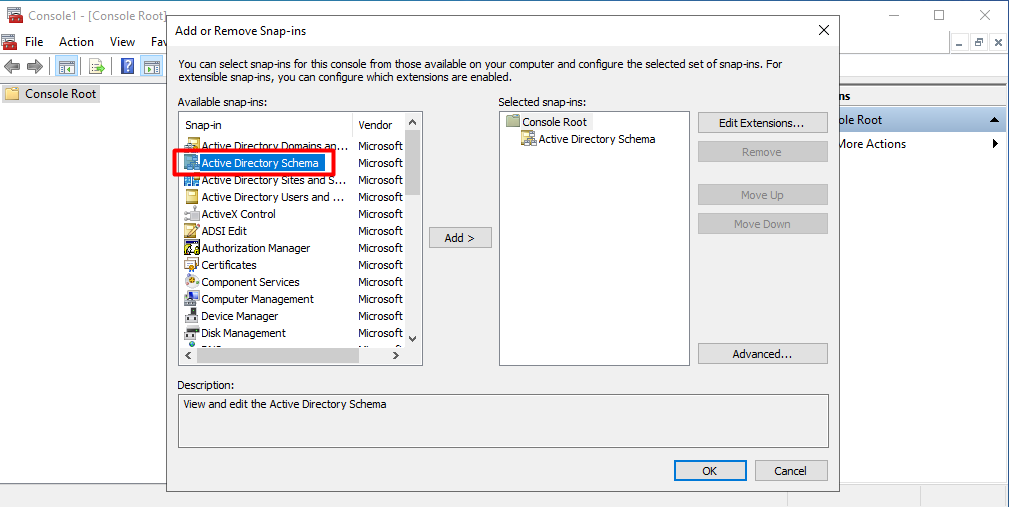
Task: Click the ActiveX Control snap-in icon
Action: tap(192, 214)
